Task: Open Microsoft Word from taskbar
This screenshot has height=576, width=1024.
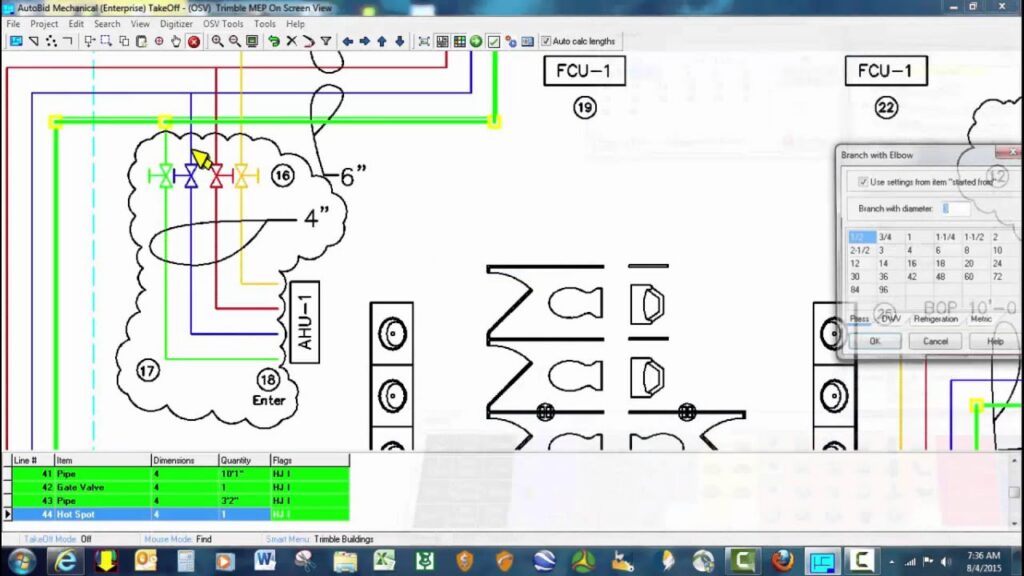Action: pos(264,561)
